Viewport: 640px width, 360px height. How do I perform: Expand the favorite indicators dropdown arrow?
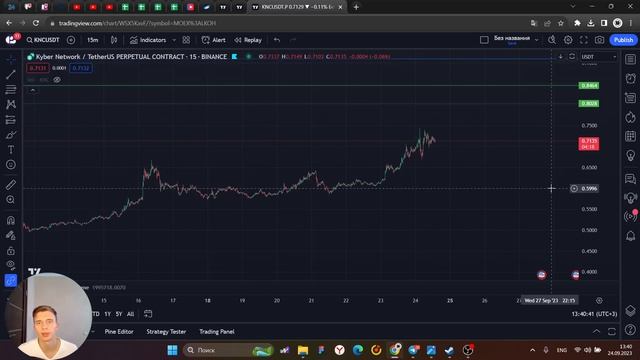pos(174,40)
